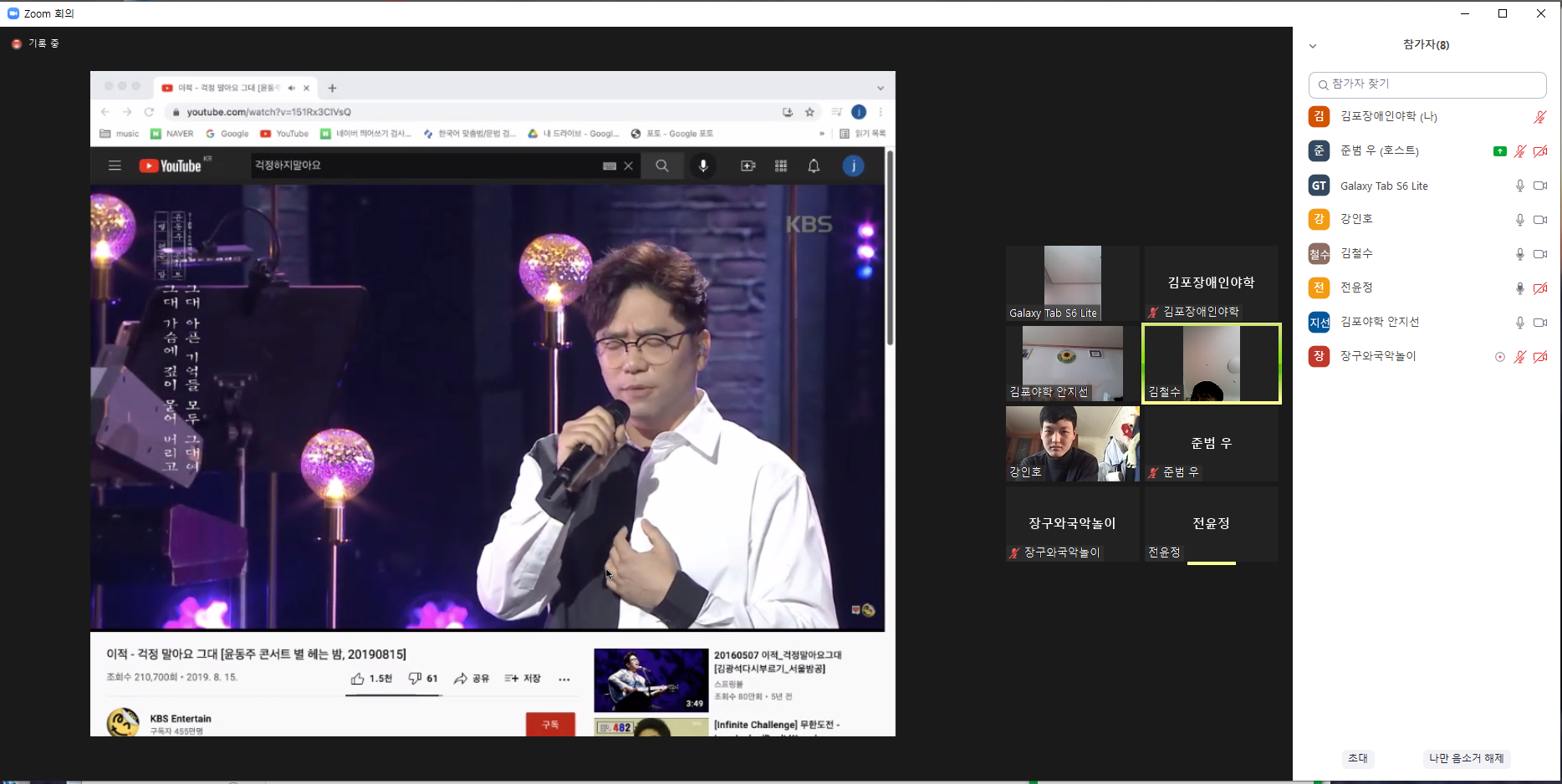Click the recording indicator for 장구와국악놀이
This screenshot has height=784, width=1562.
click(x=1500, y=357)
